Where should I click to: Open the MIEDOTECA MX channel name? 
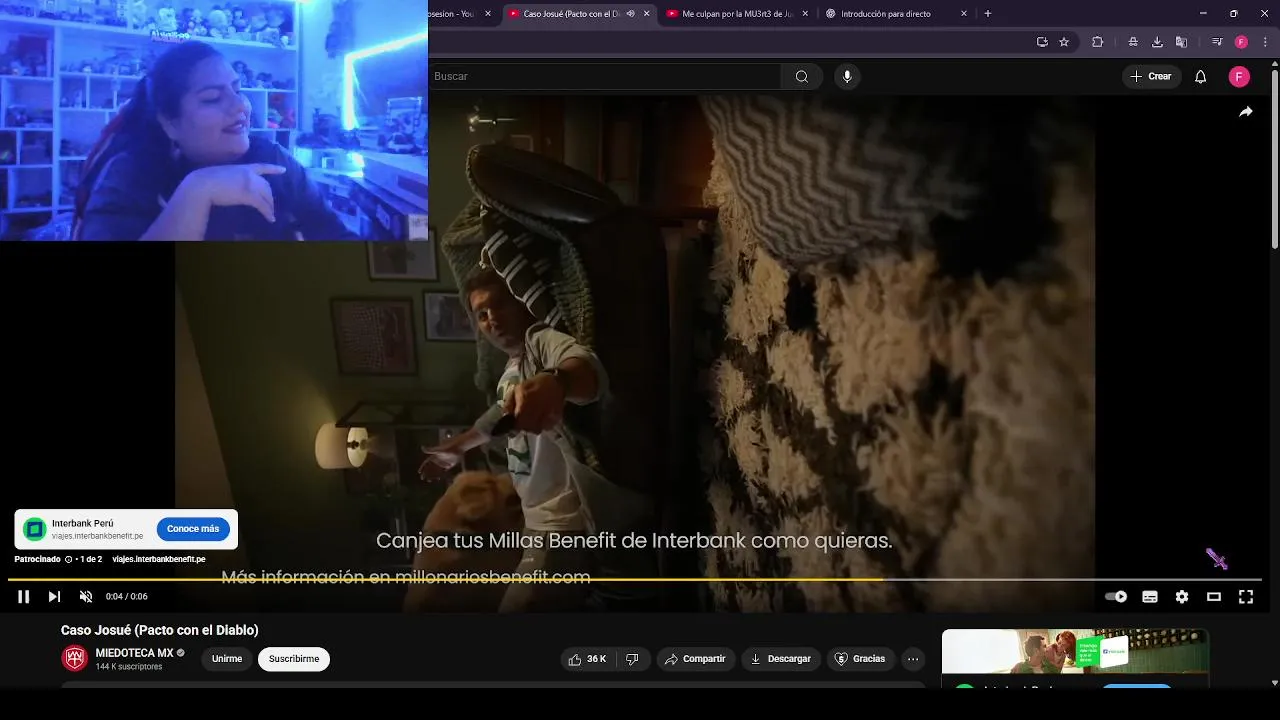134,653
